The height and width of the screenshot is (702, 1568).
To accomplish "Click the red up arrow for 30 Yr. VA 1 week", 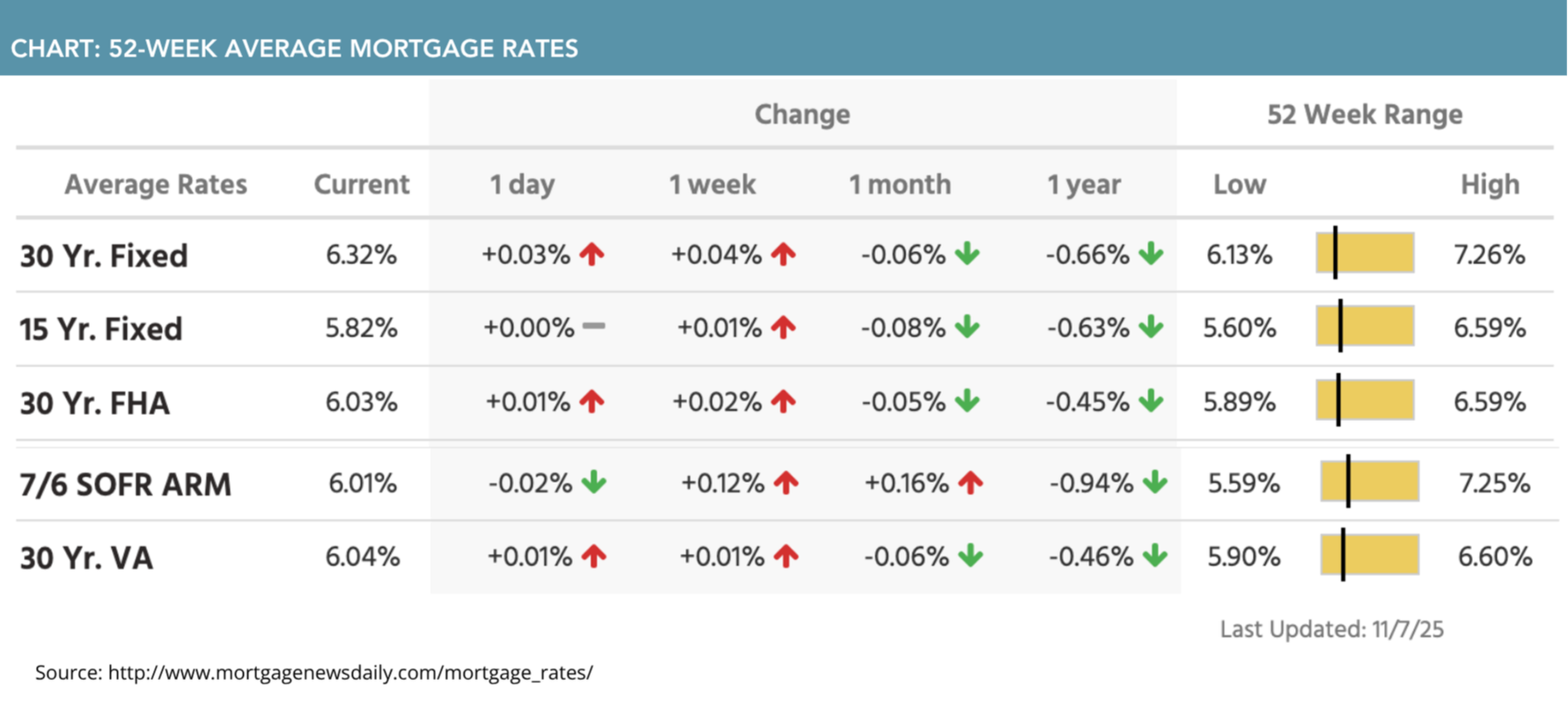I will coord(785,557).
